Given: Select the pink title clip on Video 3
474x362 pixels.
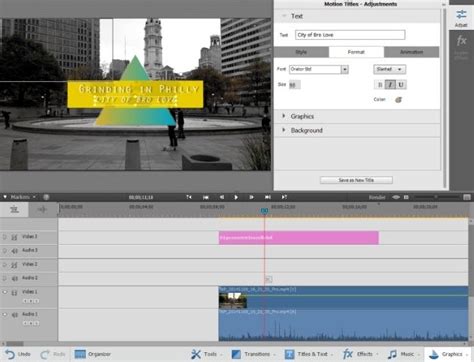Looking at the screenshot, I should click(x=299, y=238).
